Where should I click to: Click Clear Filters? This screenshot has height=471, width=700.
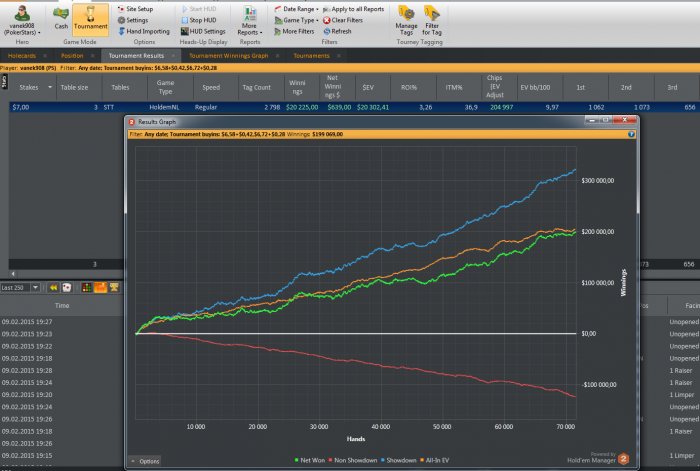click(x=349, y=19)
